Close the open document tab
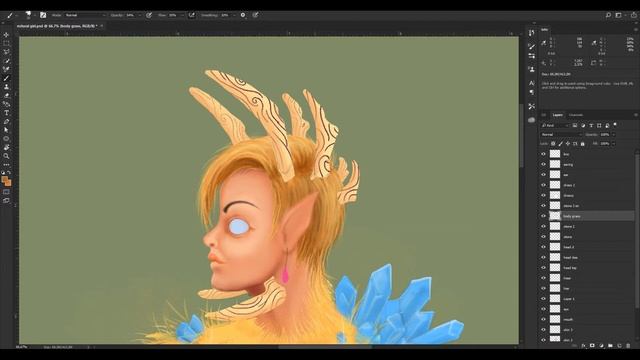The height and width of the screenshot is (360, 640). point(102,26)
